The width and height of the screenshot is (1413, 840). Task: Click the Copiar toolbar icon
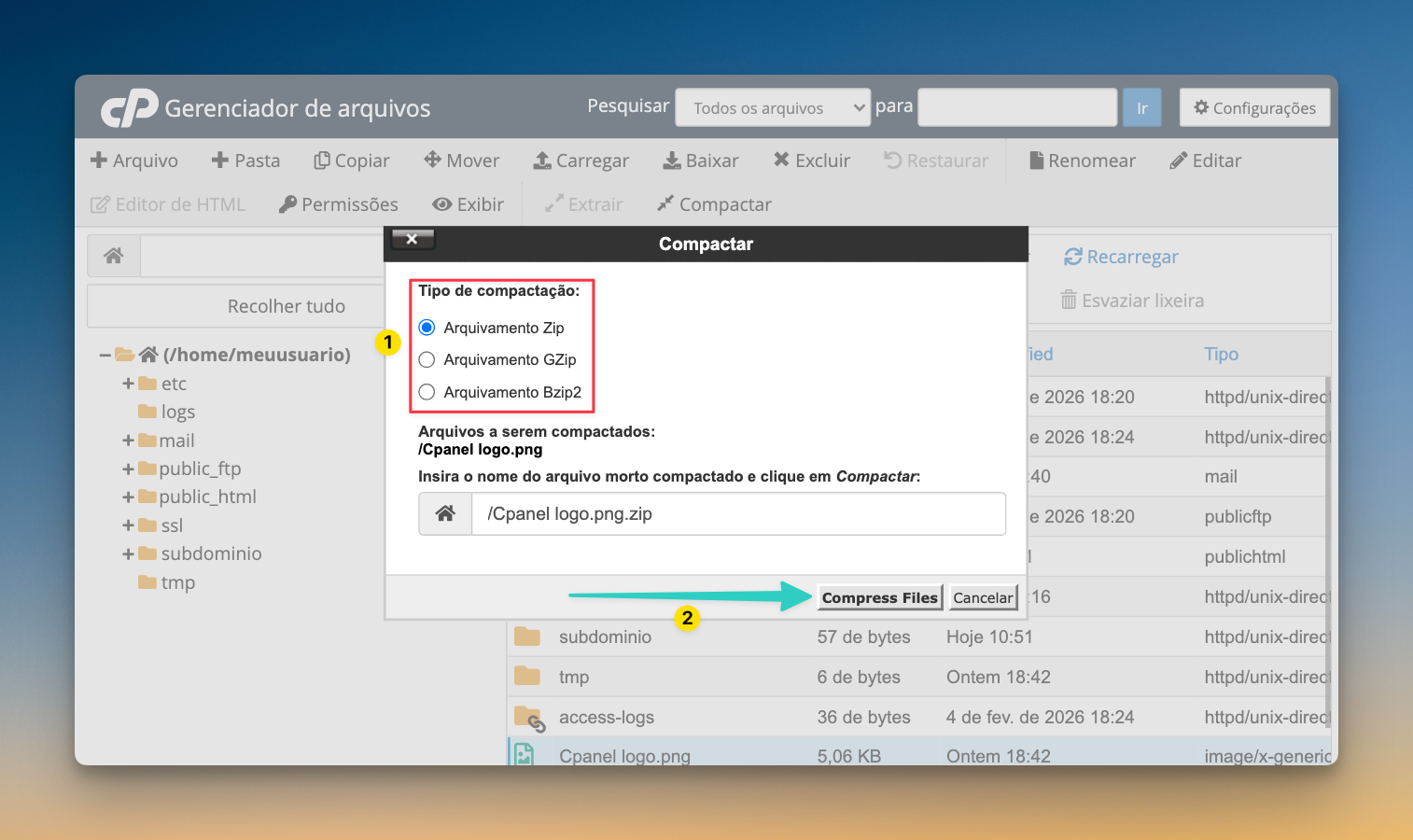[322, 161]
